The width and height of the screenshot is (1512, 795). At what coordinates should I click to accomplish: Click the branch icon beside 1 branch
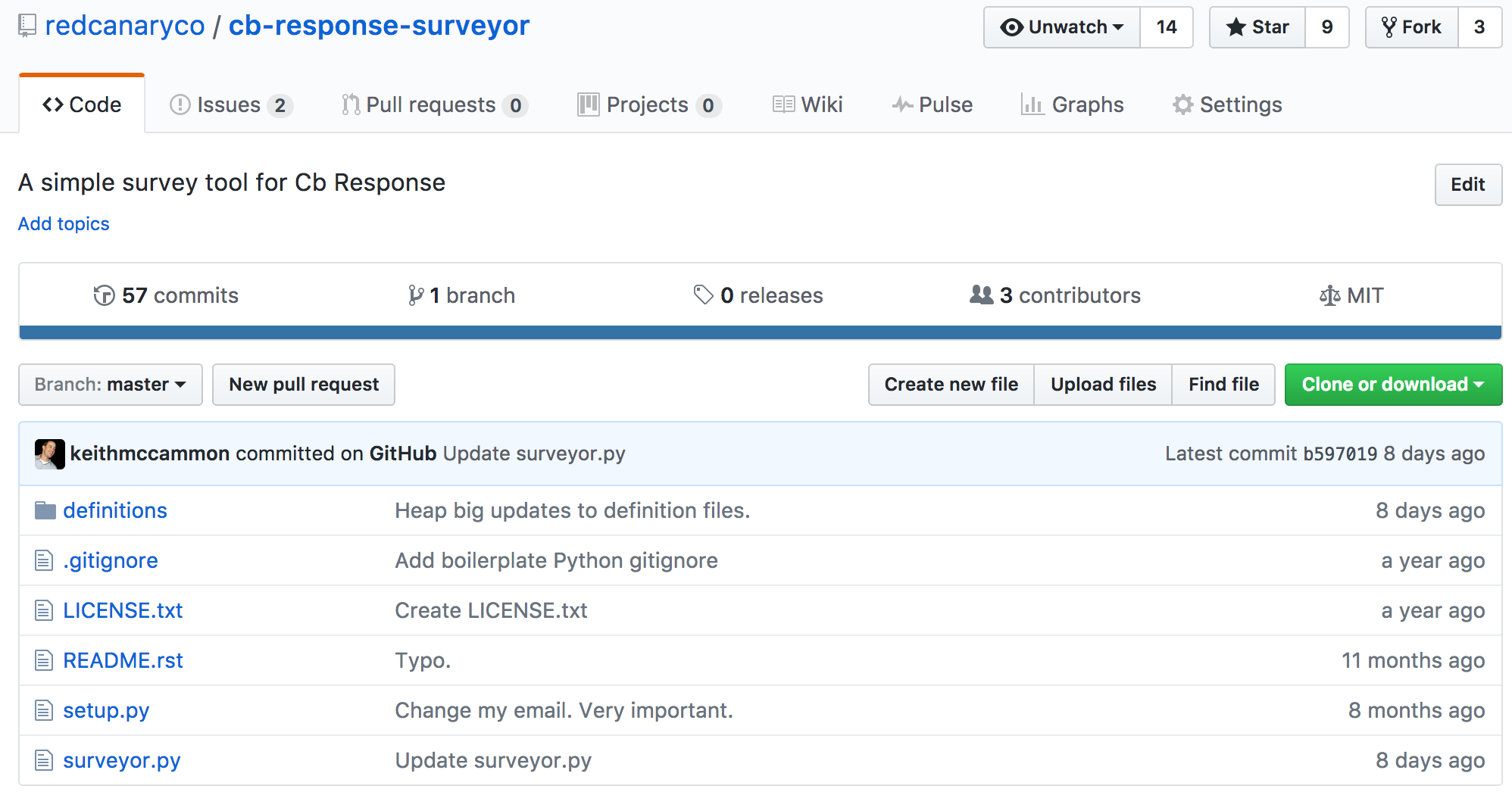point(415,295)
